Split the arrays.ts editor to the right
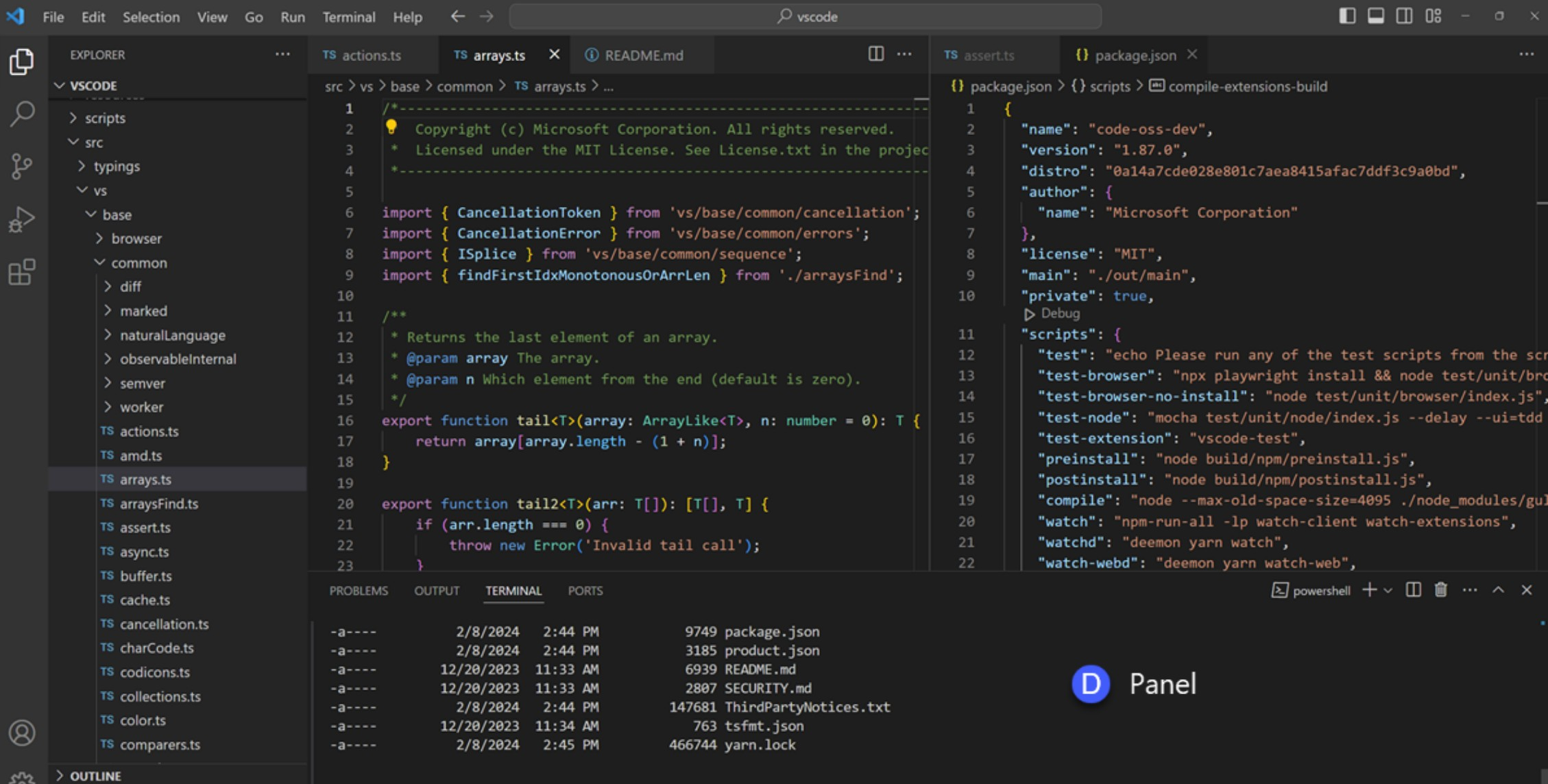The height and width of the screenshot is (784, 1548). pyautogui.click(x=875, y=54)
